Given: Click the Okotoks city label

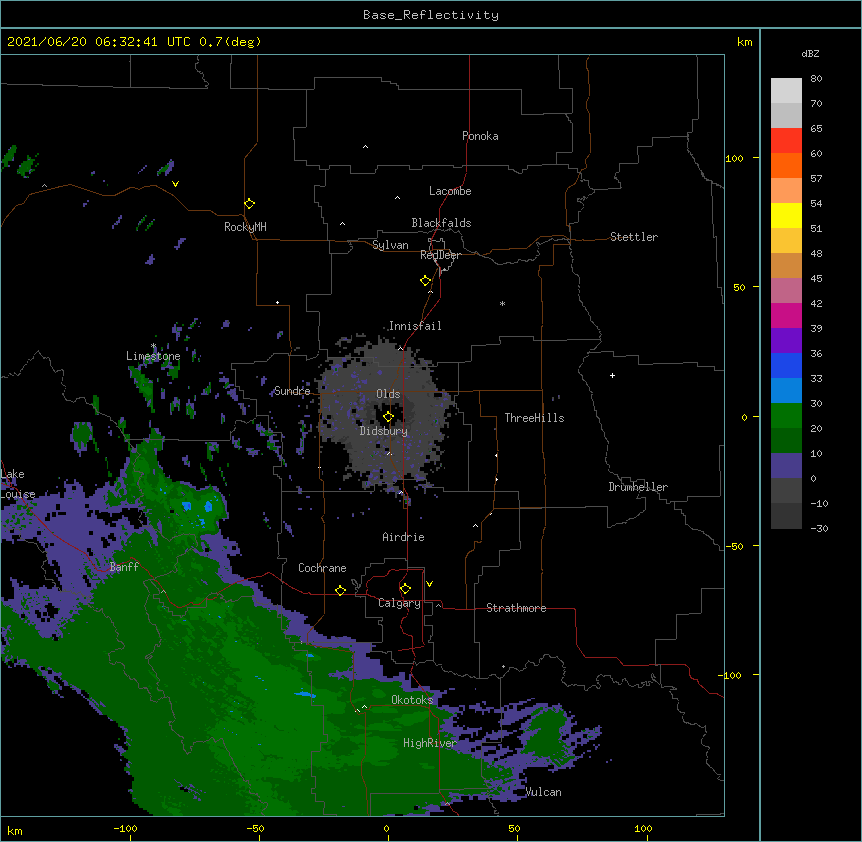Looking at the screenshot, I should [x=412, y=700].
